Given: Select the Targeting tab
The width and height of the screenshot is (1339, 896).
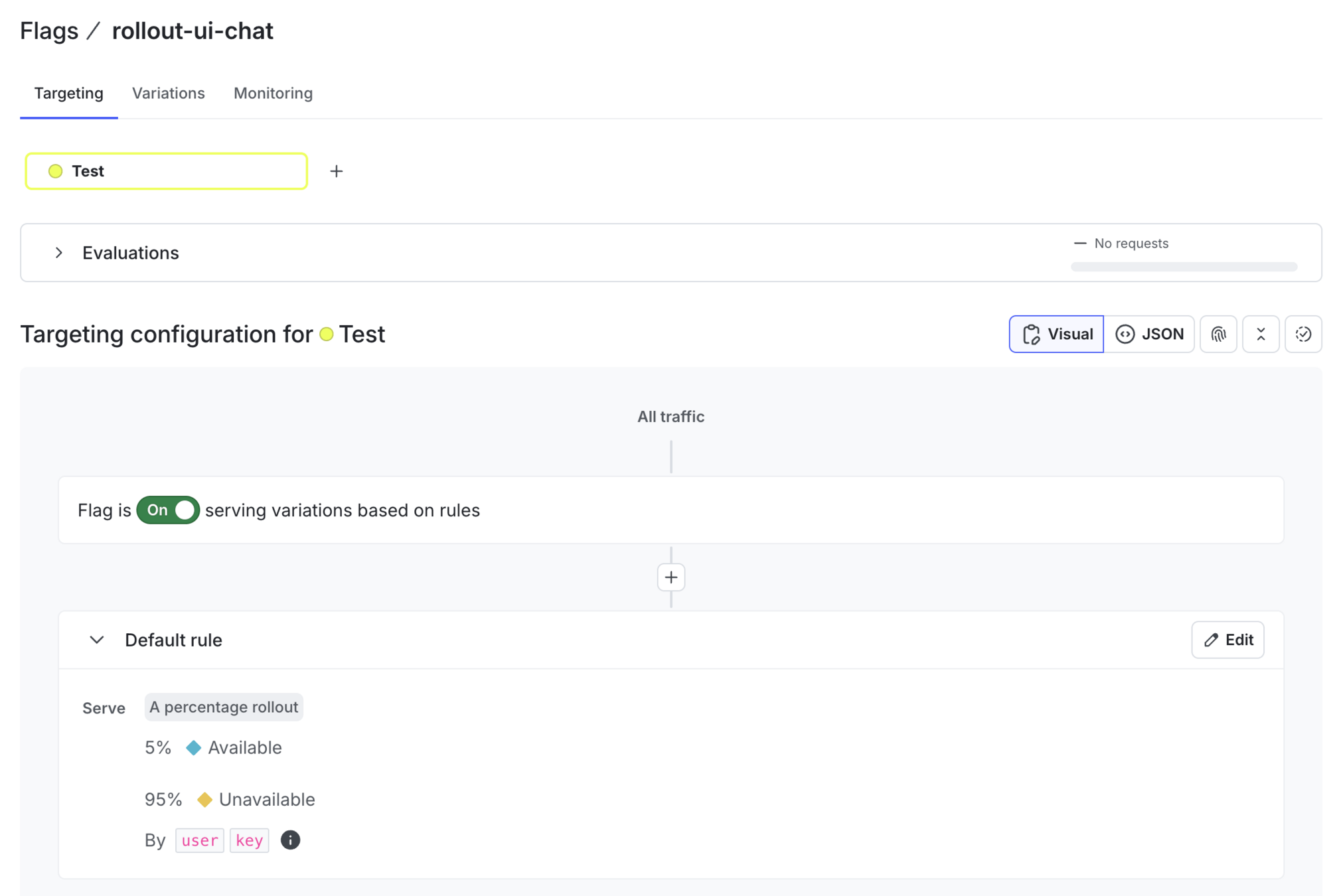Looking at the screenshot, I should point(69,94).
